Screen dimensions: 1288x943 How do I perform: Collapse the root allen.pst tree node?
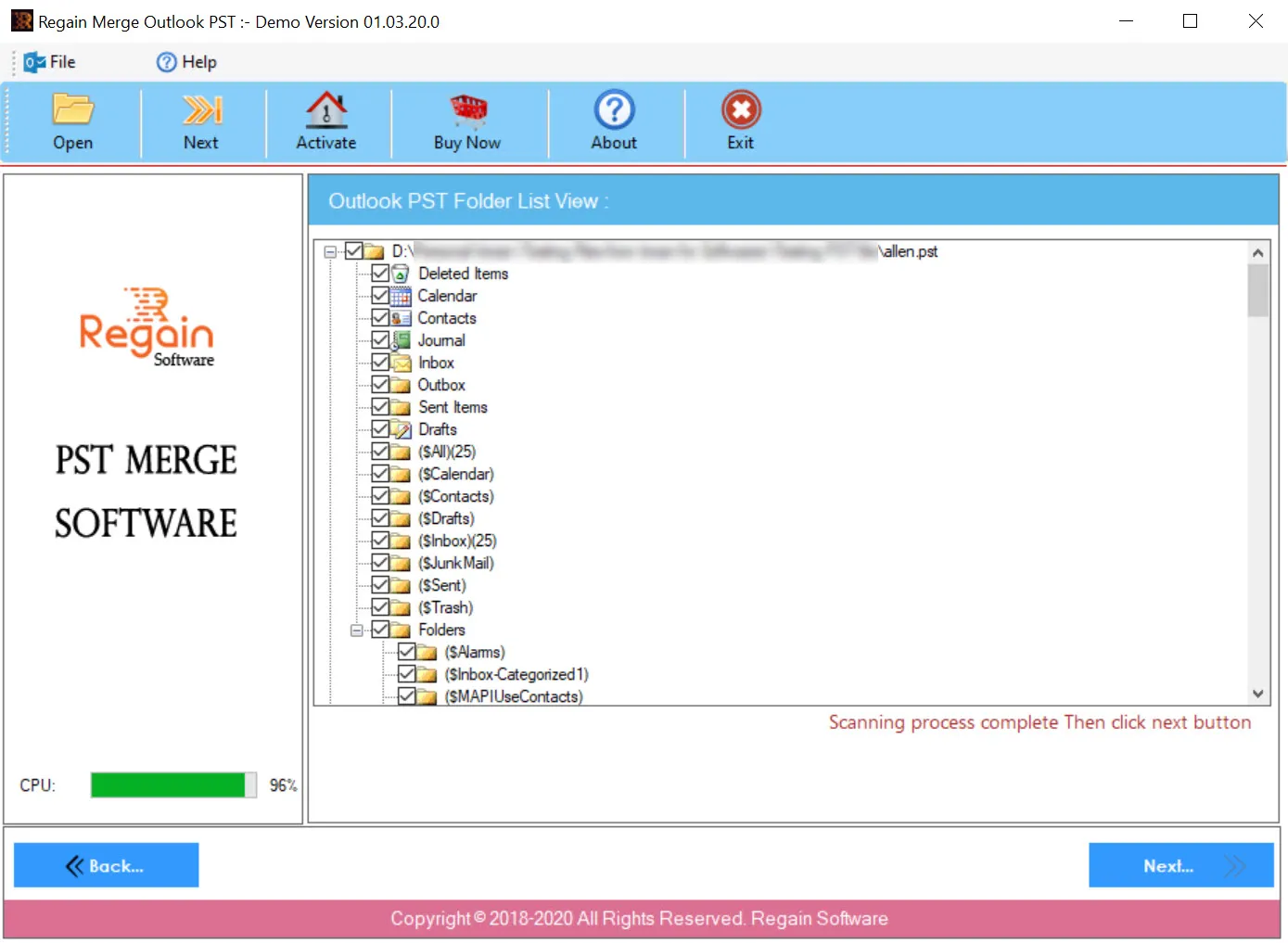[330, 251]
